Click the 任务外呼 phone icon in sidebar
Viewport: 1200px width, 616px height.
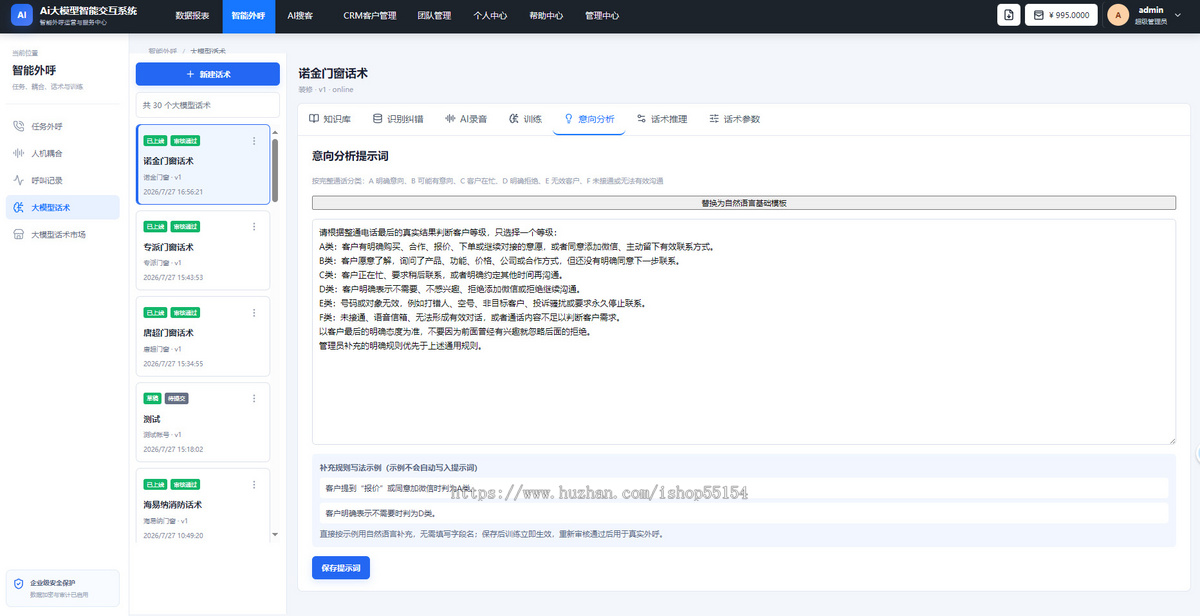click(18, 127)
